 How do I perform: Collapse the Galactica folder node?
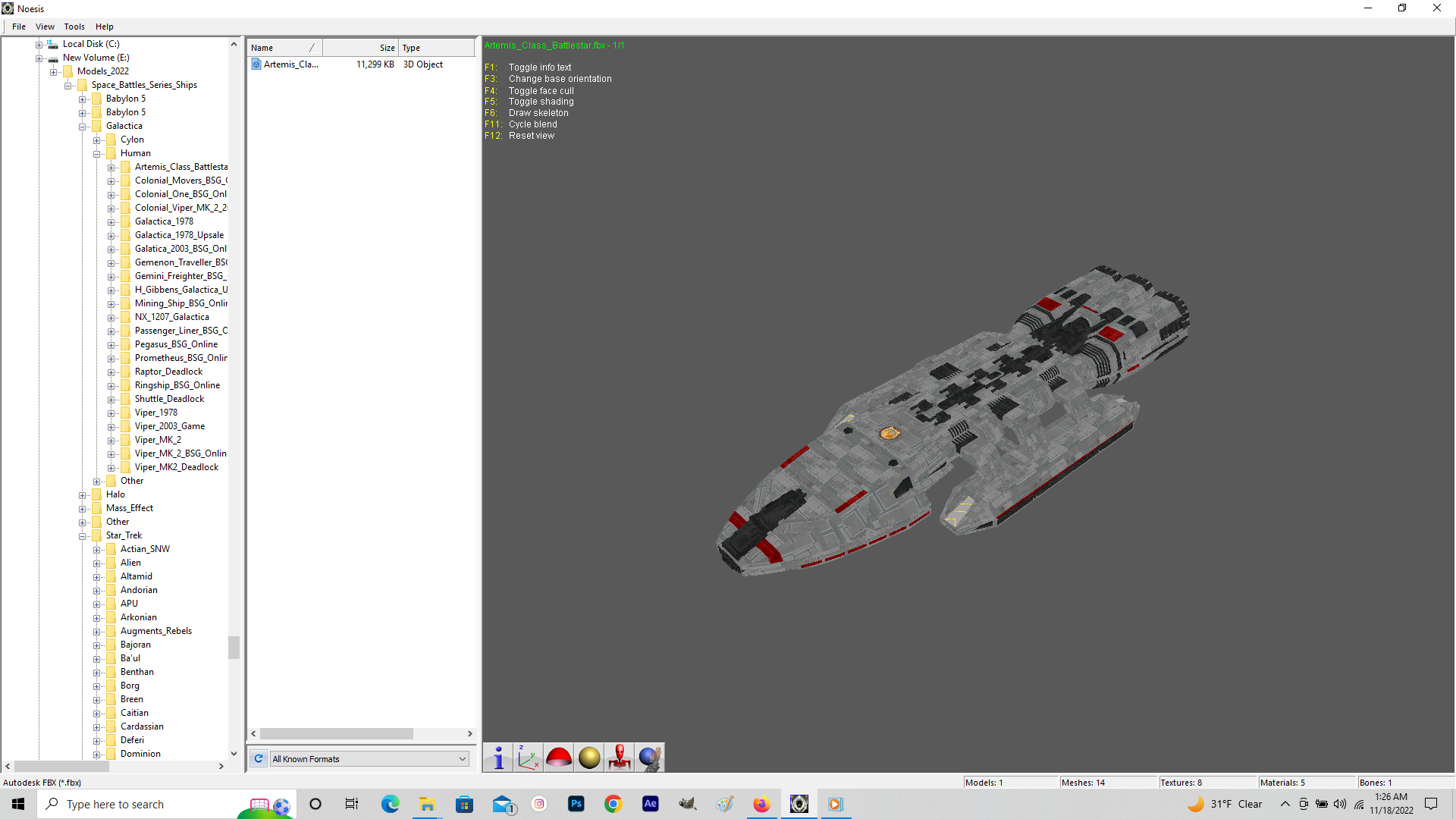(83, 127)
